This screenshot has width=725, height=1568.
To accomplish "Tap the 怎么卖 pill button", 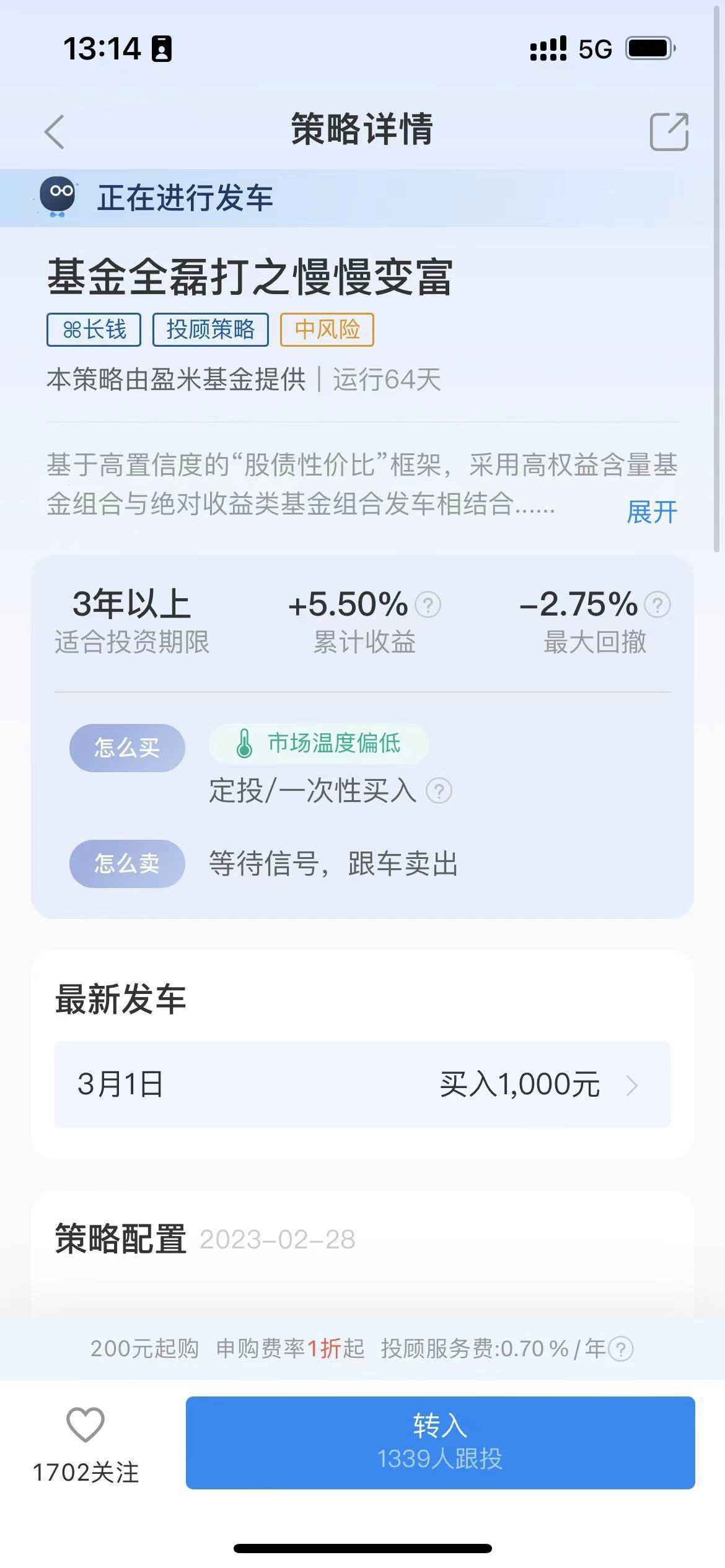I will pyautogui.click(x=127, y=863).
